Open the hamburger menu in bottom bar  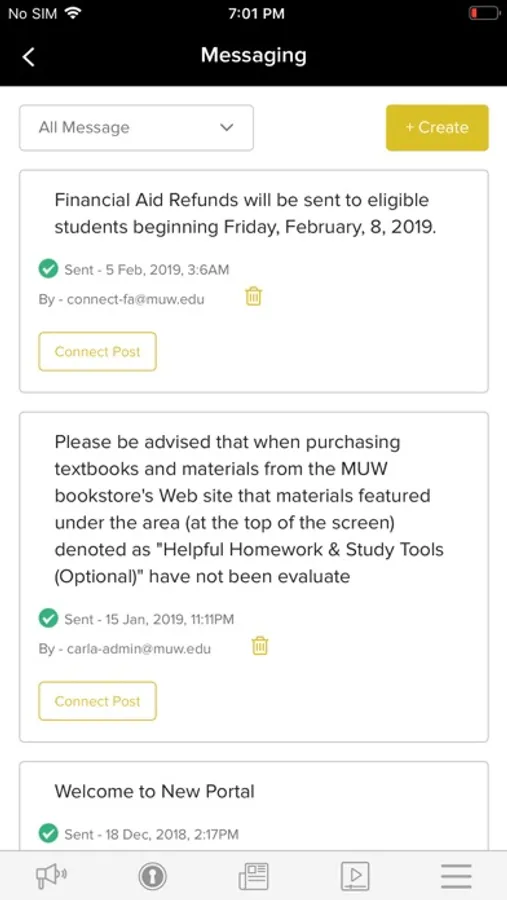[456, 876]
